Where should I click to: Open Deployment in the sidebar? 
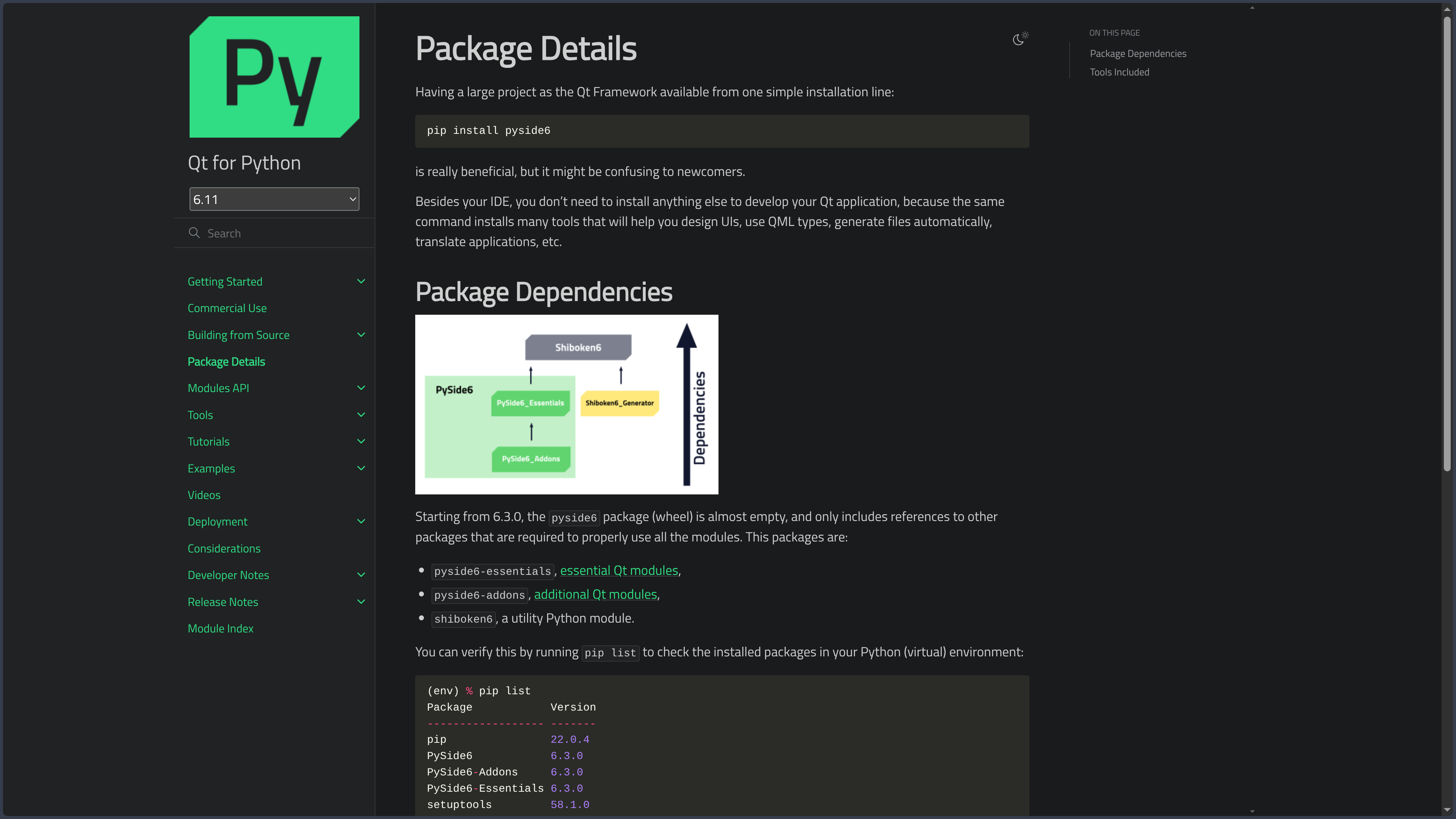click(218, 521)
